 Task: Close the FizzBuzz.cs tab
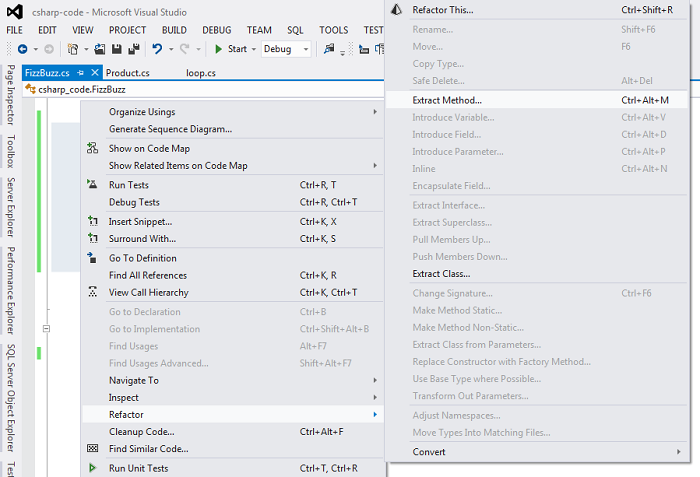pyautogui.click(x=95, y=72)
